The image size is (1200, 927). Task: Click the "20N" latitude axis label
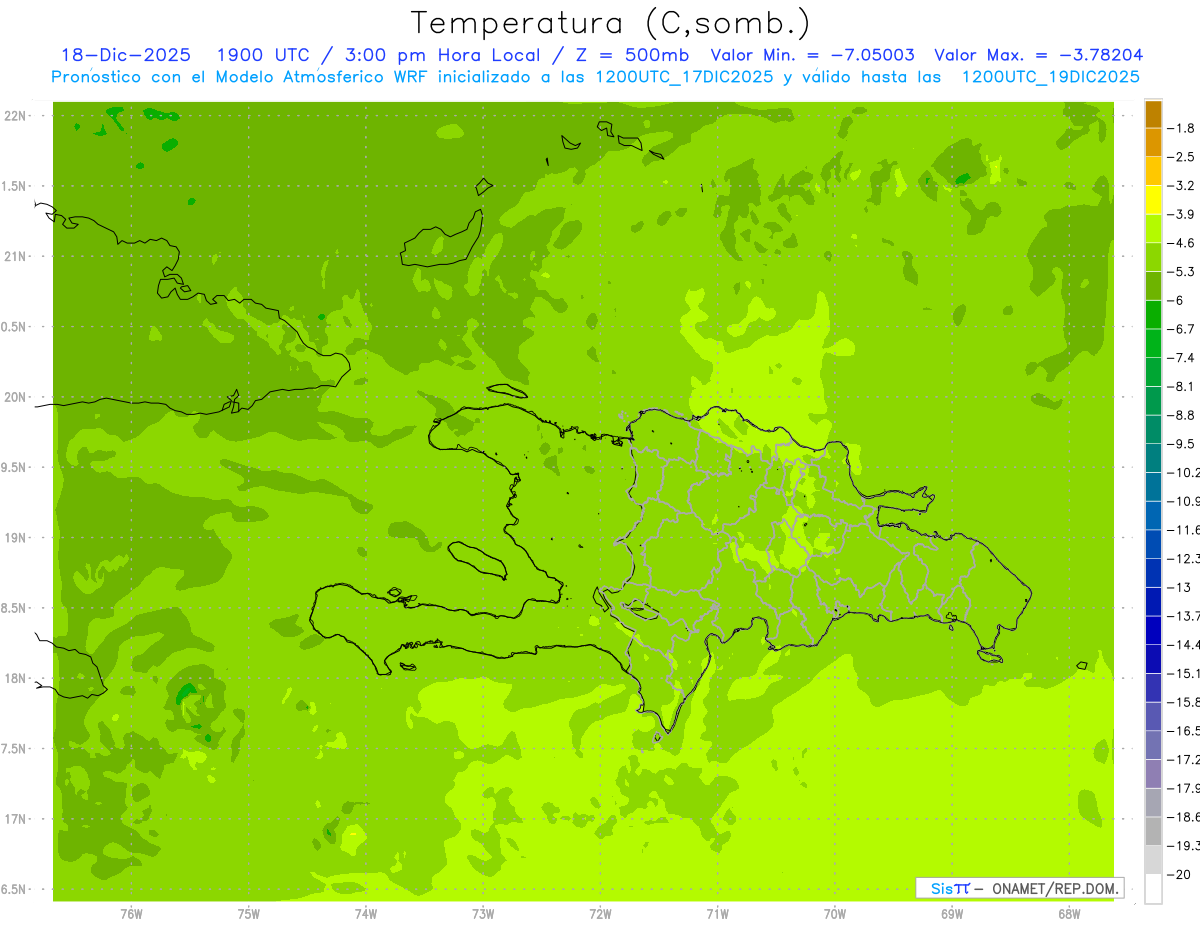[x=16, y=397]
